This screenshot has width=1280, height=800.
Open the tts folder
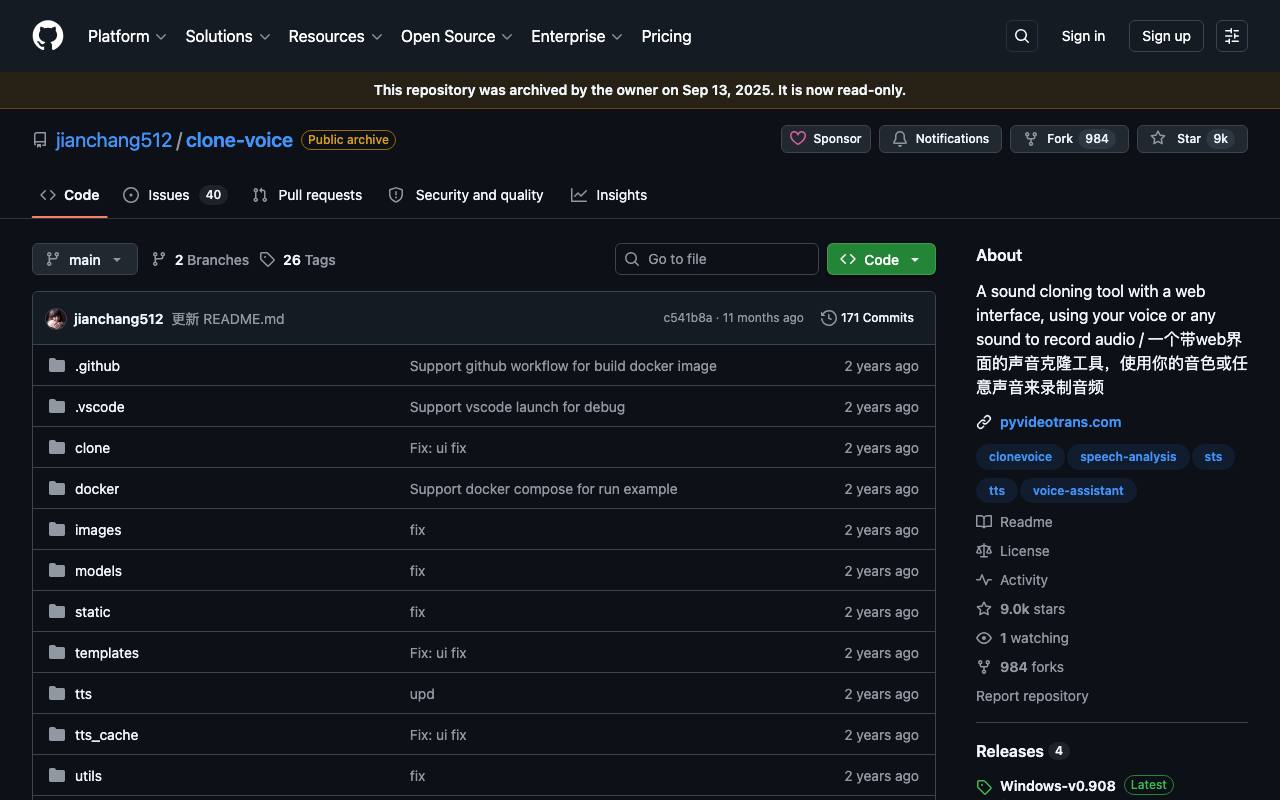tap(83, 694)
